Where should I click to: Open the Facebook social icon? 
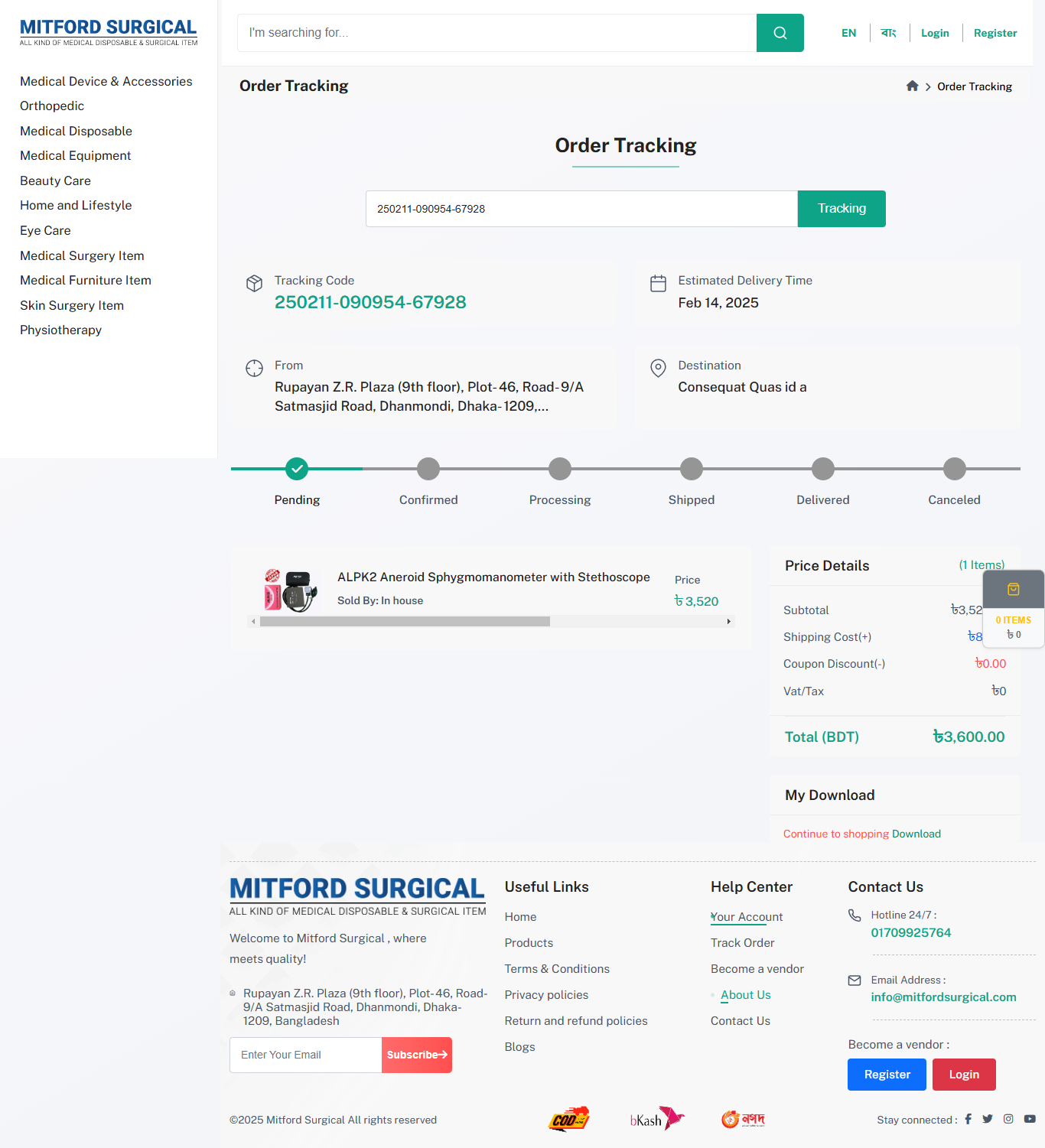click(968, 1119)
